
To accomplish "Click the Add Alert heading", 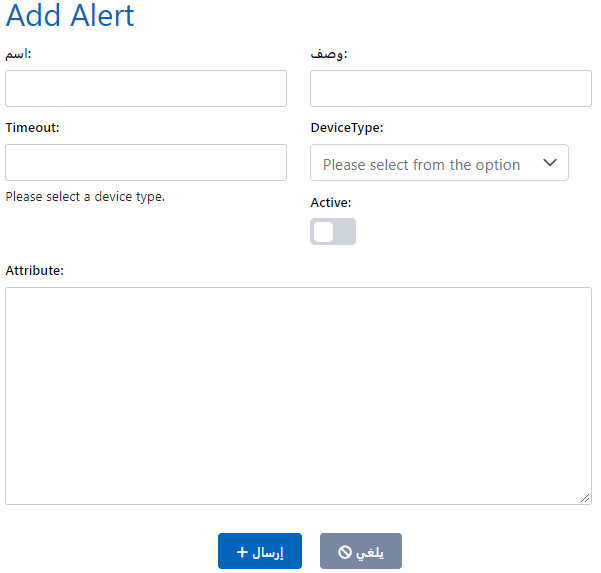I will tap(70, 16).
